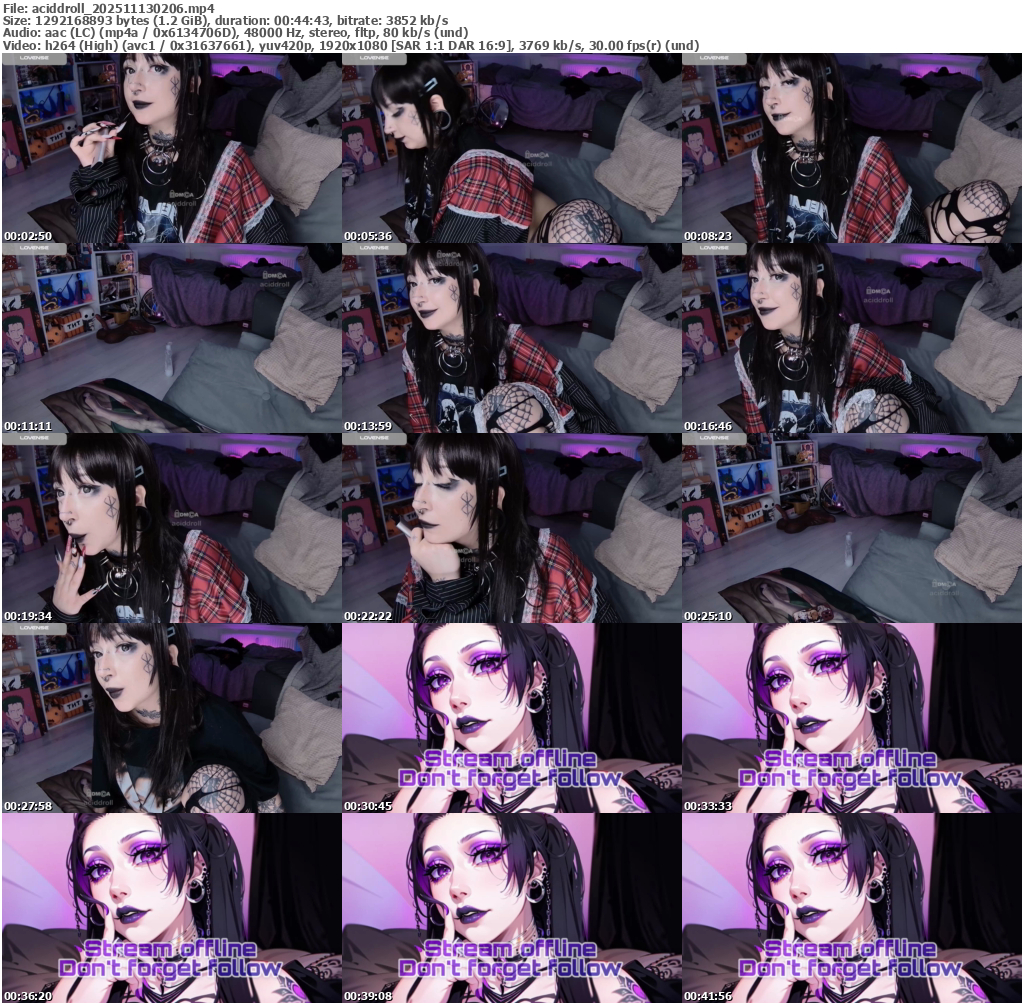Select the stream offline frame at 00:36:20
Screen dimensions: 1024x1003
[x=171, y=908]
